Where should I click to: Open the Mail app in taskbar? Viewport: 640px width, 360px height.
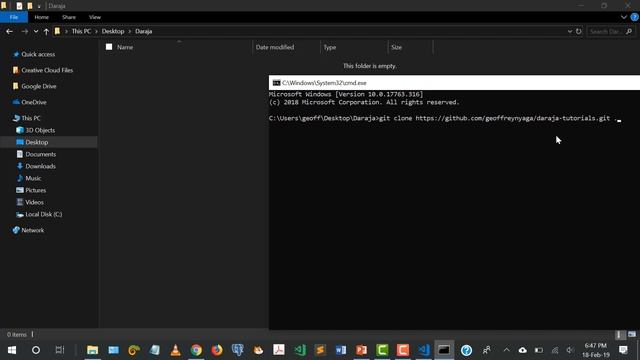tap(113, 350)
